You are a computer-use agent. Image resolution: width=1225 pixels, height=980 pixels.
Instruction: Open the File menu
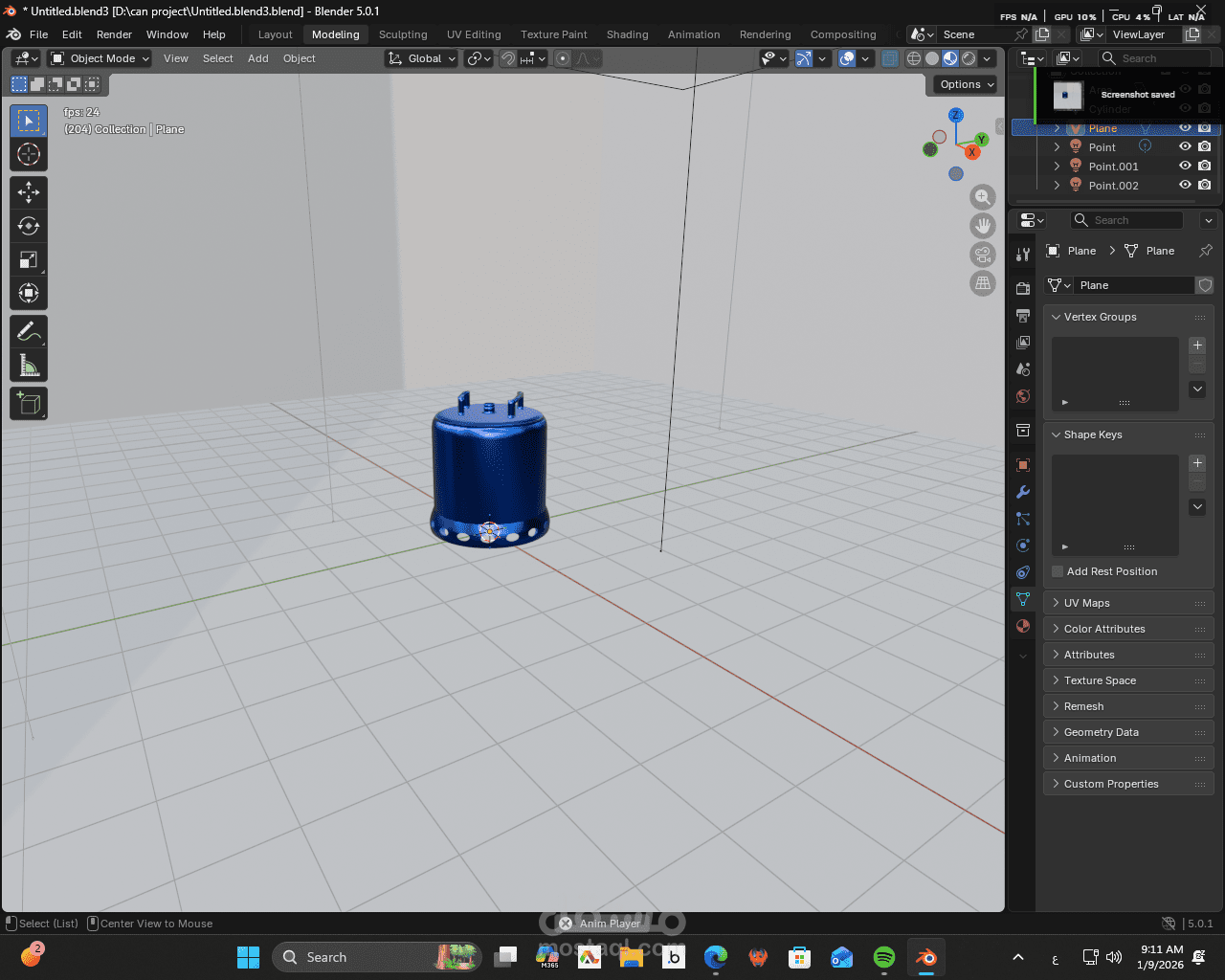point(38,34)
